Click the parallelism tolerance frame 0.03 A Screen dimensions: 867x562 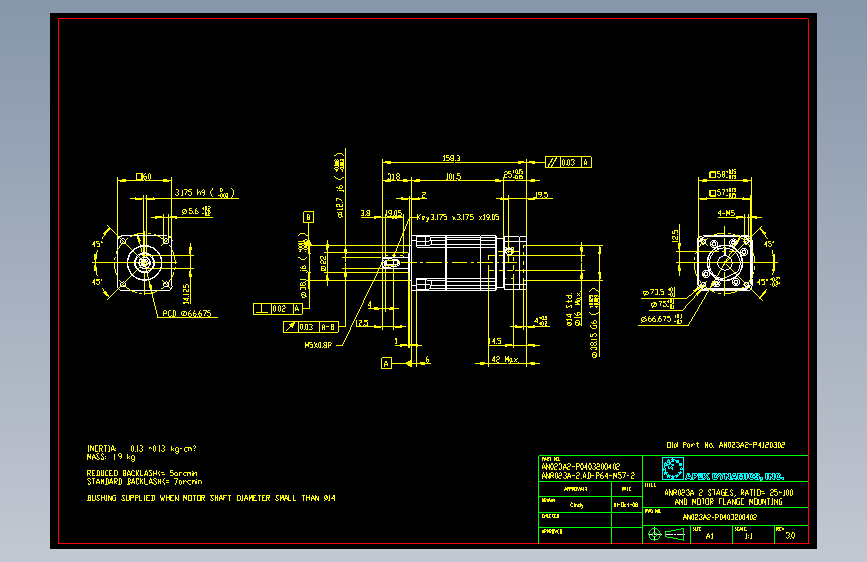(568, 162)
